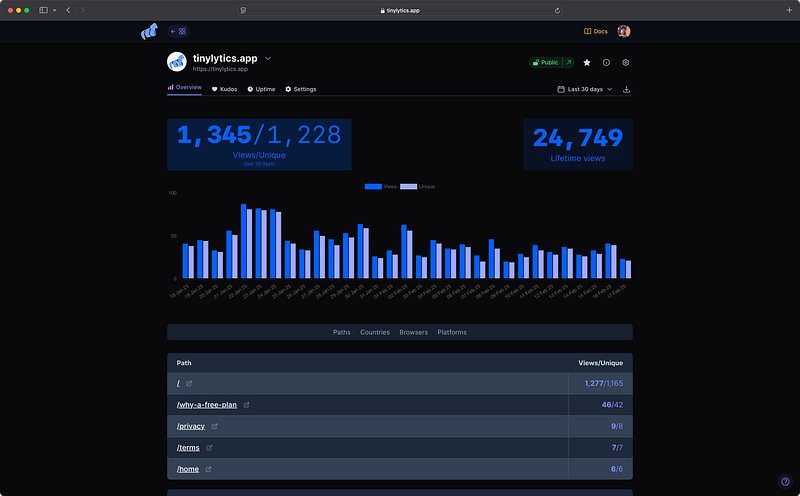Open the /why-a-free-plan path link

207,405
